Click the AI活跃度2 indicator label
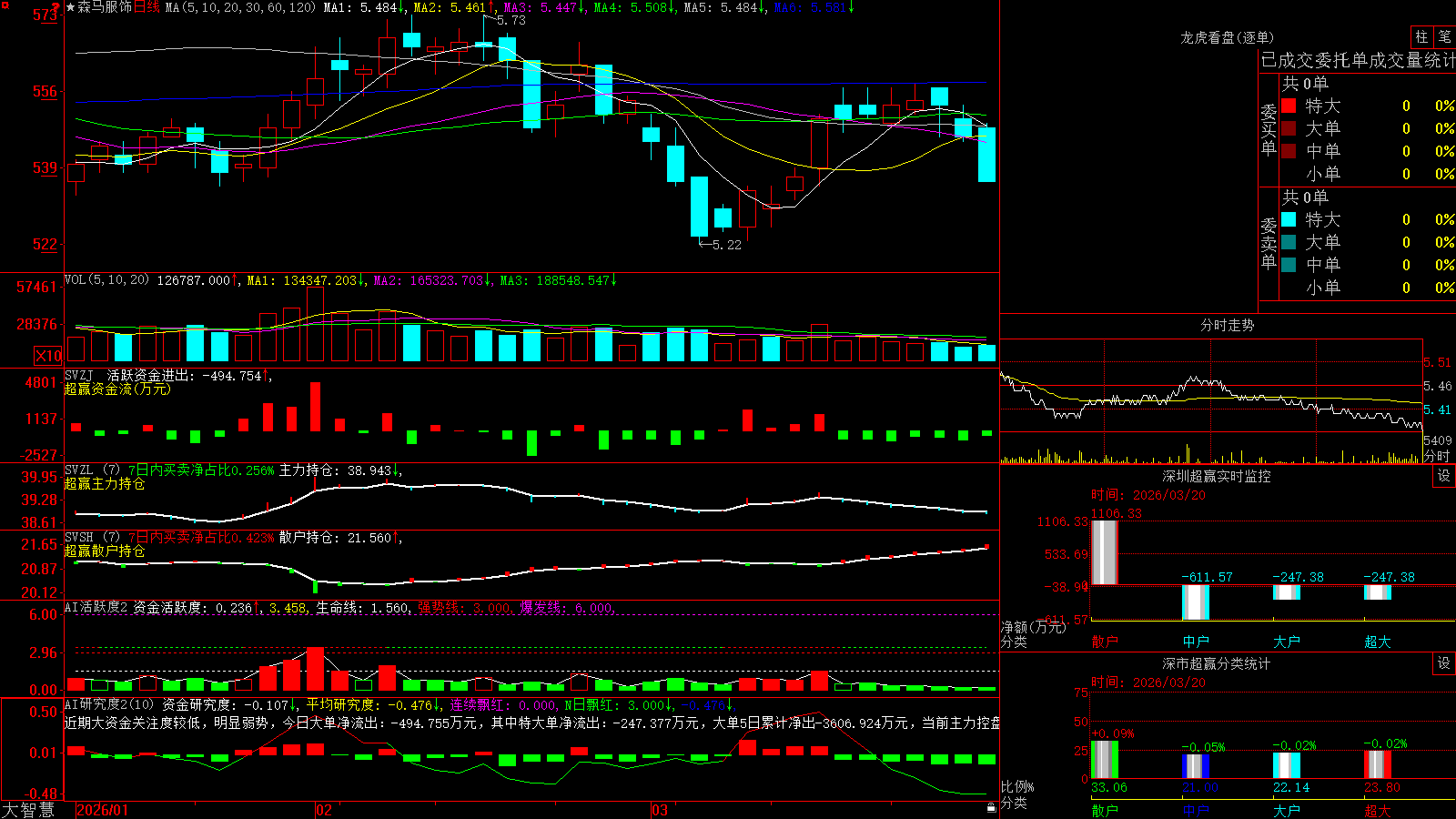Viewport: 1456px width, 819px height. [x=96, y=607]
